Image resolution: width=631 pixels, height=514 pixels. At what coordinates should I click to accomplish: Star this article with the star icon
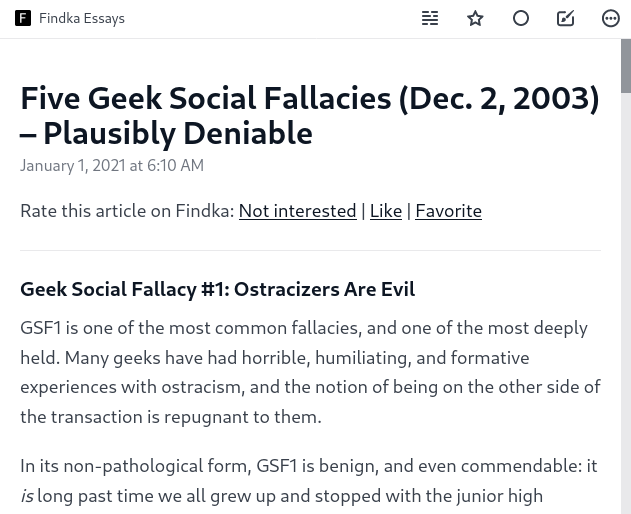click(x=475, y=19)
